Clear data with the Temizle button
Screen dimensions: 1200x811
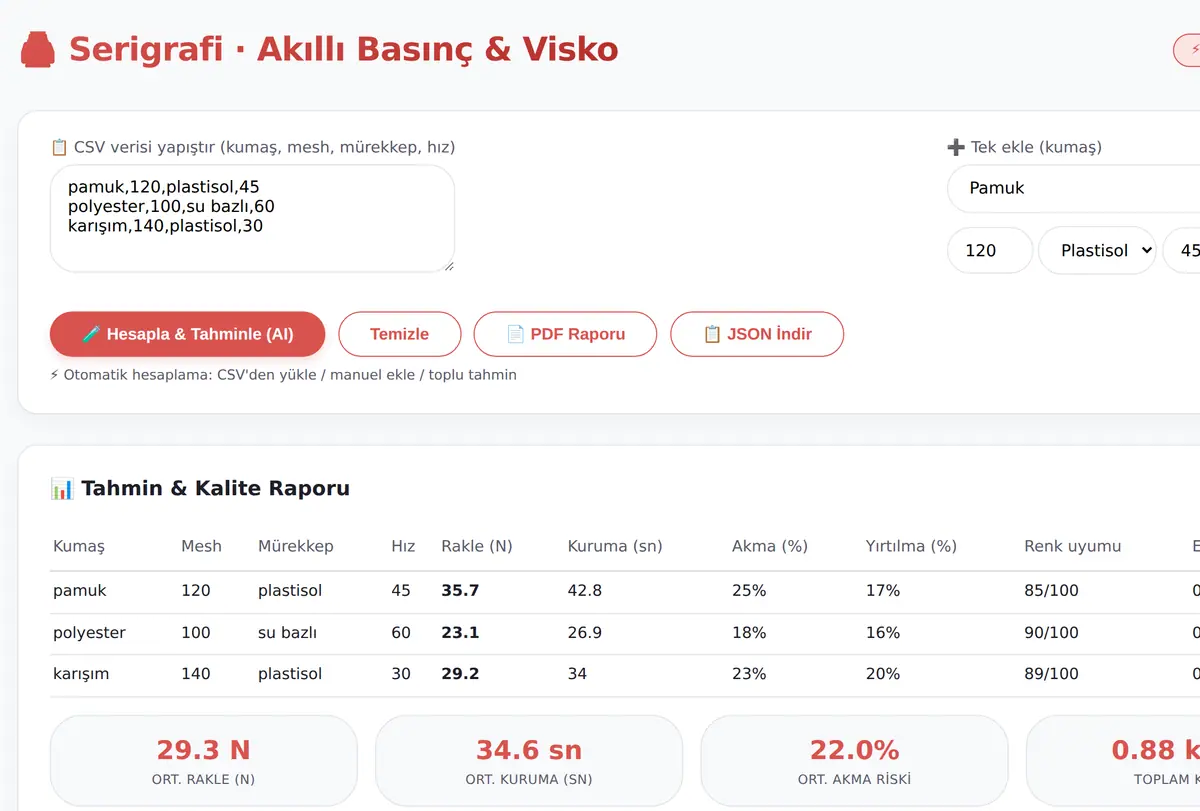pos(400,334)
